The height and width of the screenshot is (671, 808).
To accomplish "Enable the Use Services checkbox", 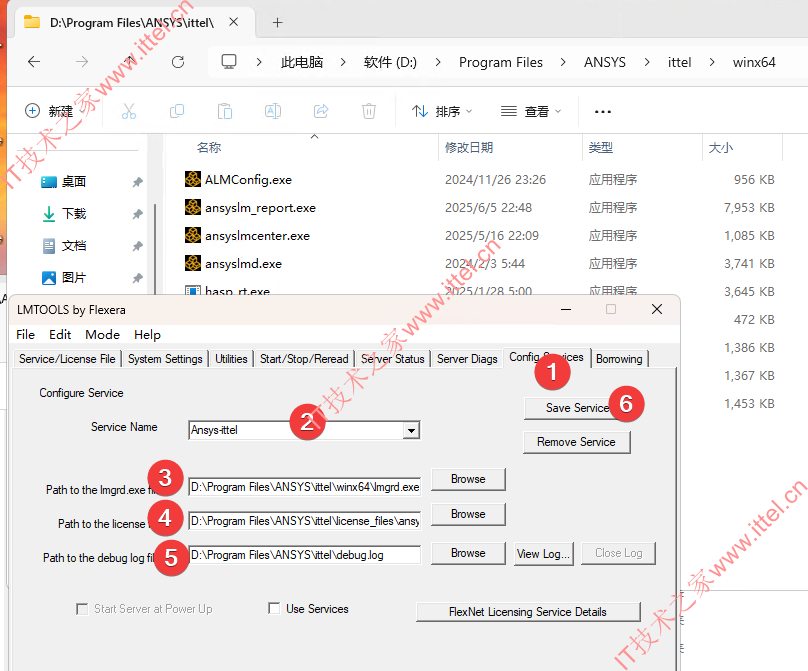I will coord(274,608).
